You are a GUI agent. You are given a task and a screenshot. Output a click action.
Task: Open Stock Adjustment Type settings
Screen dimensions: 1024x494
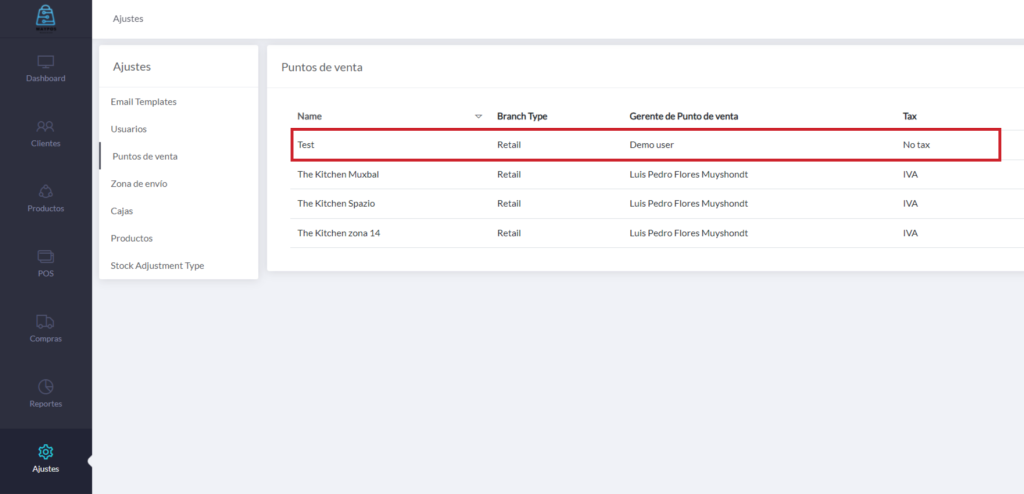tap(157, 266)
